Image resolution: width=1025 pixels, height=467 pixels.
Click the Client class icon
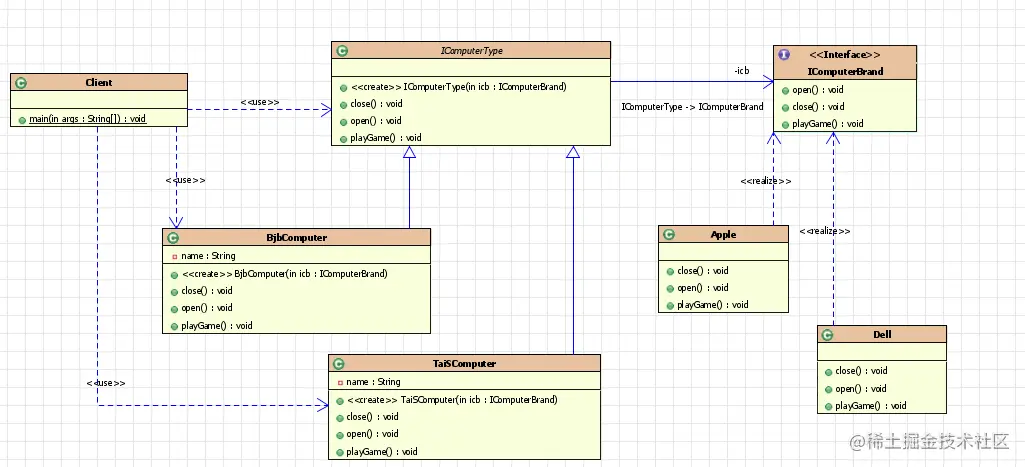click(20, 82)
